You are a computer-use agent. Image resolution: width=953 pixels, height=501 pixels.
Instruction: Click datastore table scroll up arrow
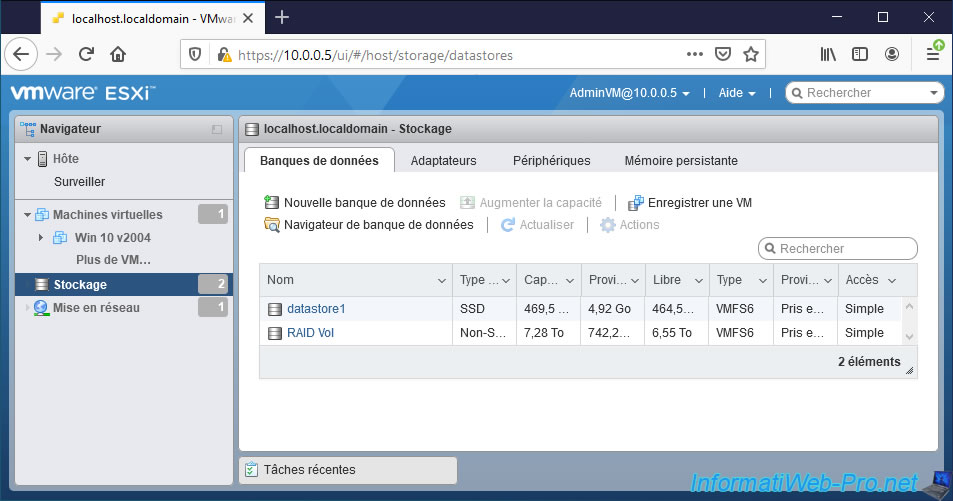tap(909, 306)
